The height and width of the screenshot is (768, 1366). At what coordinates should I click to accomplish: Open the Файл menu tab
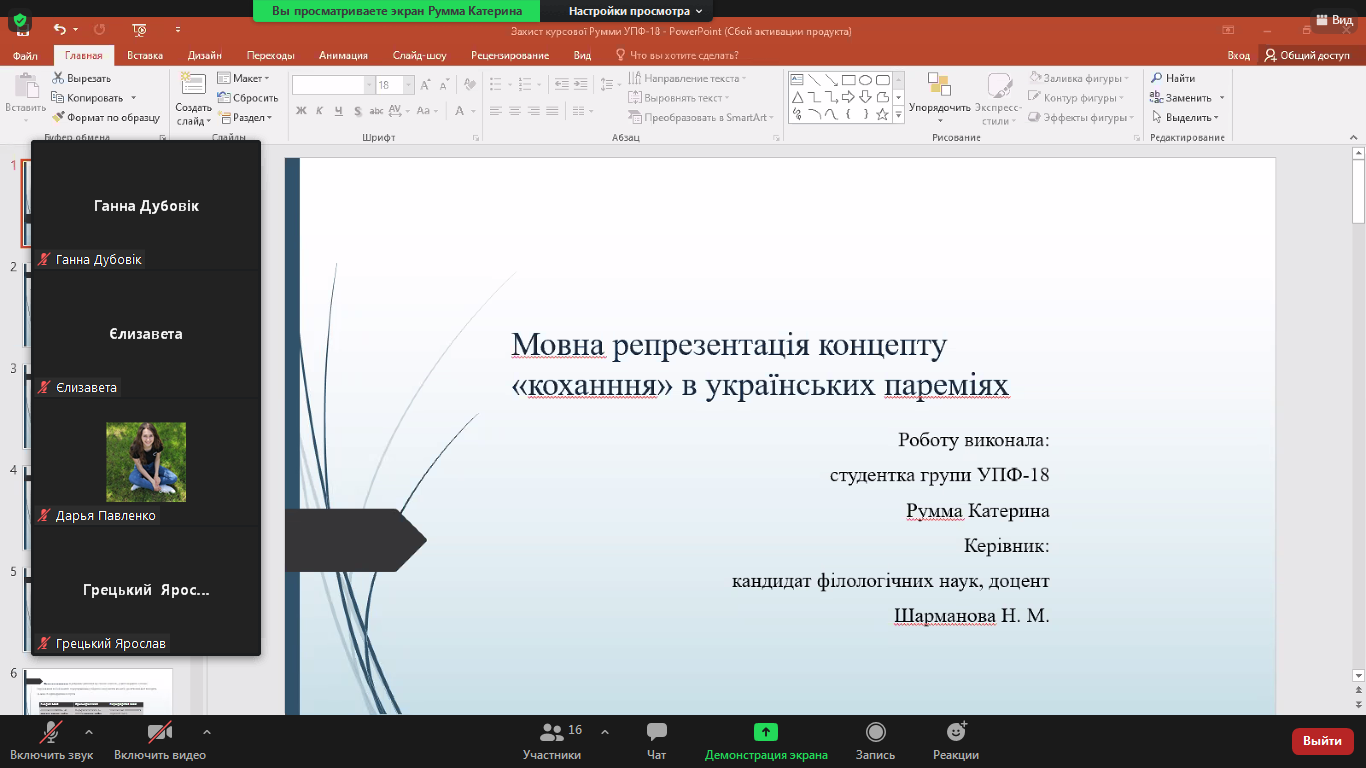[26, 55]
